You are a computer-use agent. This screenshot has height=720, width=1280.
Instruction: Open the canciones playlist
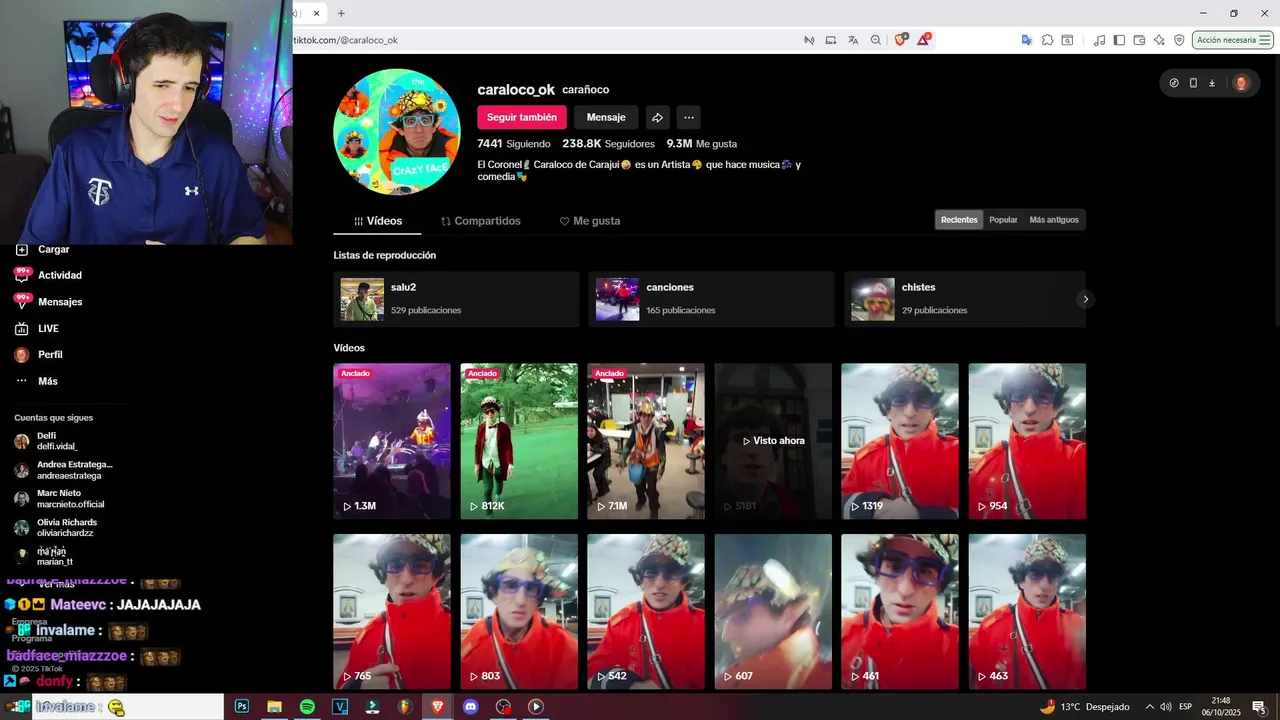711,299
